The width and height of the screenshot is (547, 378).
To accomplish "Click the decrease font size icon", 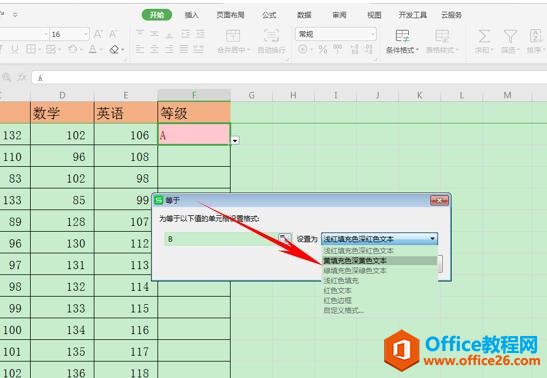I will (113, 34).
